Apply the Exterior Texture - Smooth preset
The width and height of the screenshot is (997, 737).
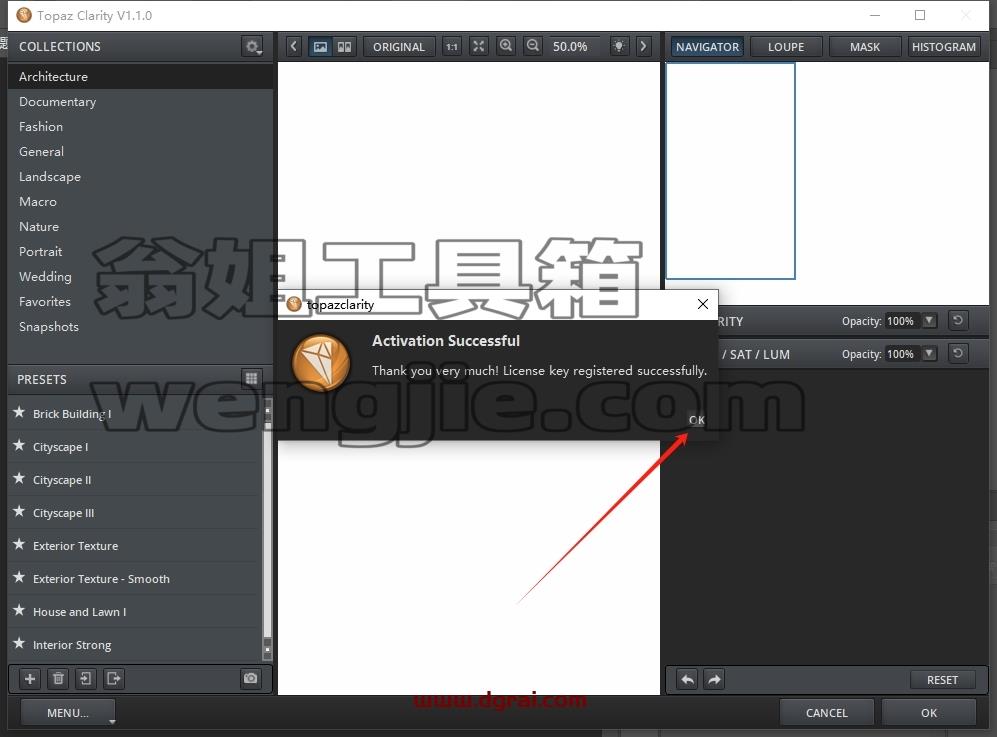[135, 579]
